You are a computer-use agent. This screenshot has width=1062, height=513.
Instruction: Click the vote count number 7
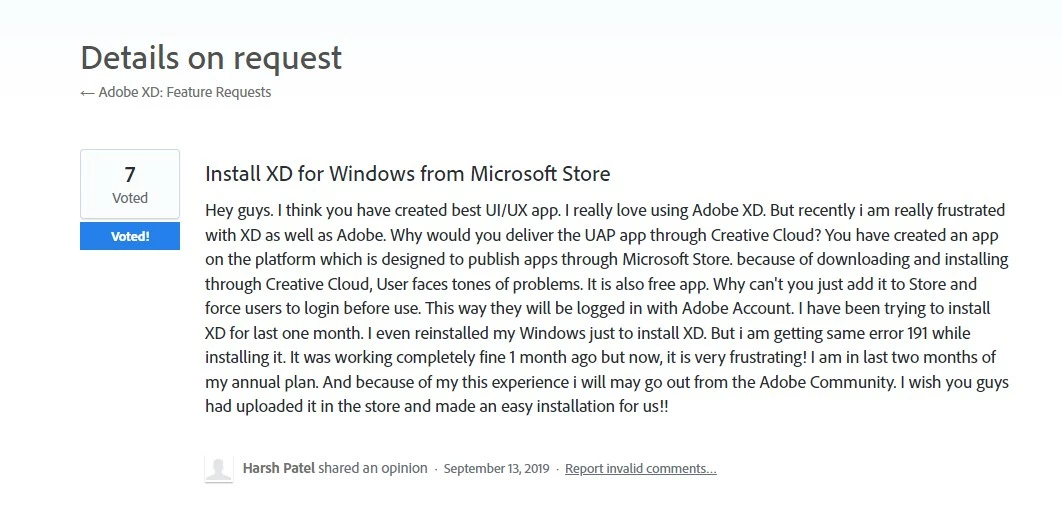point(130,175)
